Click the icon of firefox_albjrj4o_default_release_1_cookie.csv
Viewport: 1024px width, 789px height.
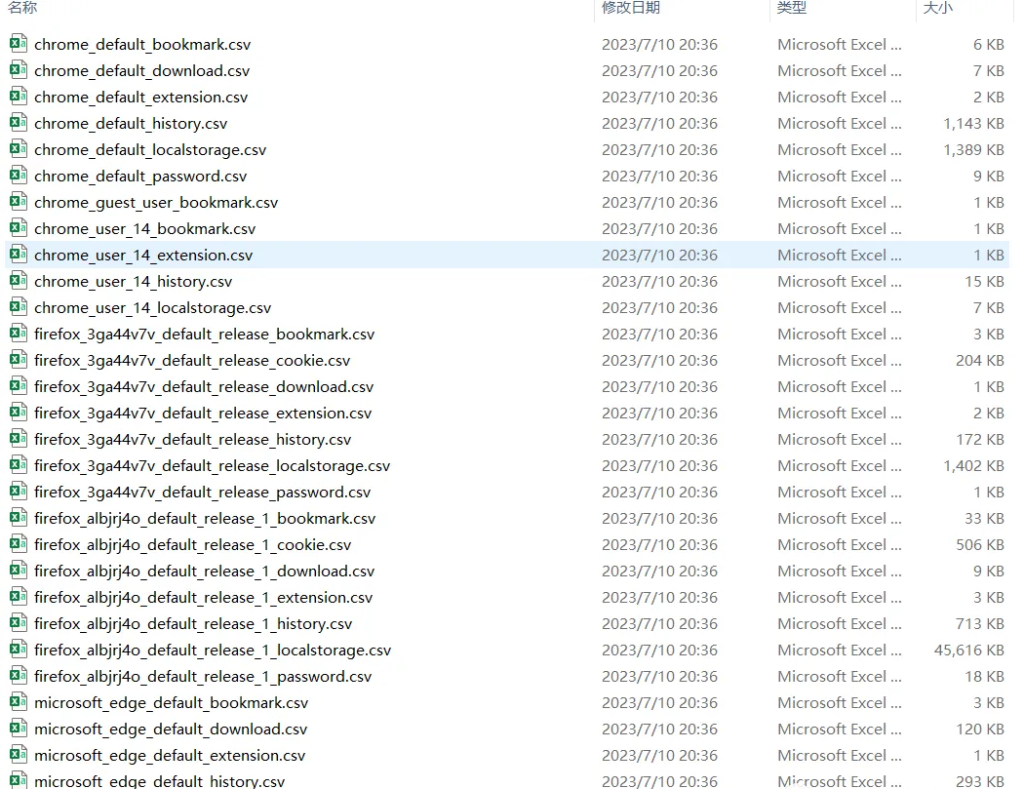coord(18,544)
